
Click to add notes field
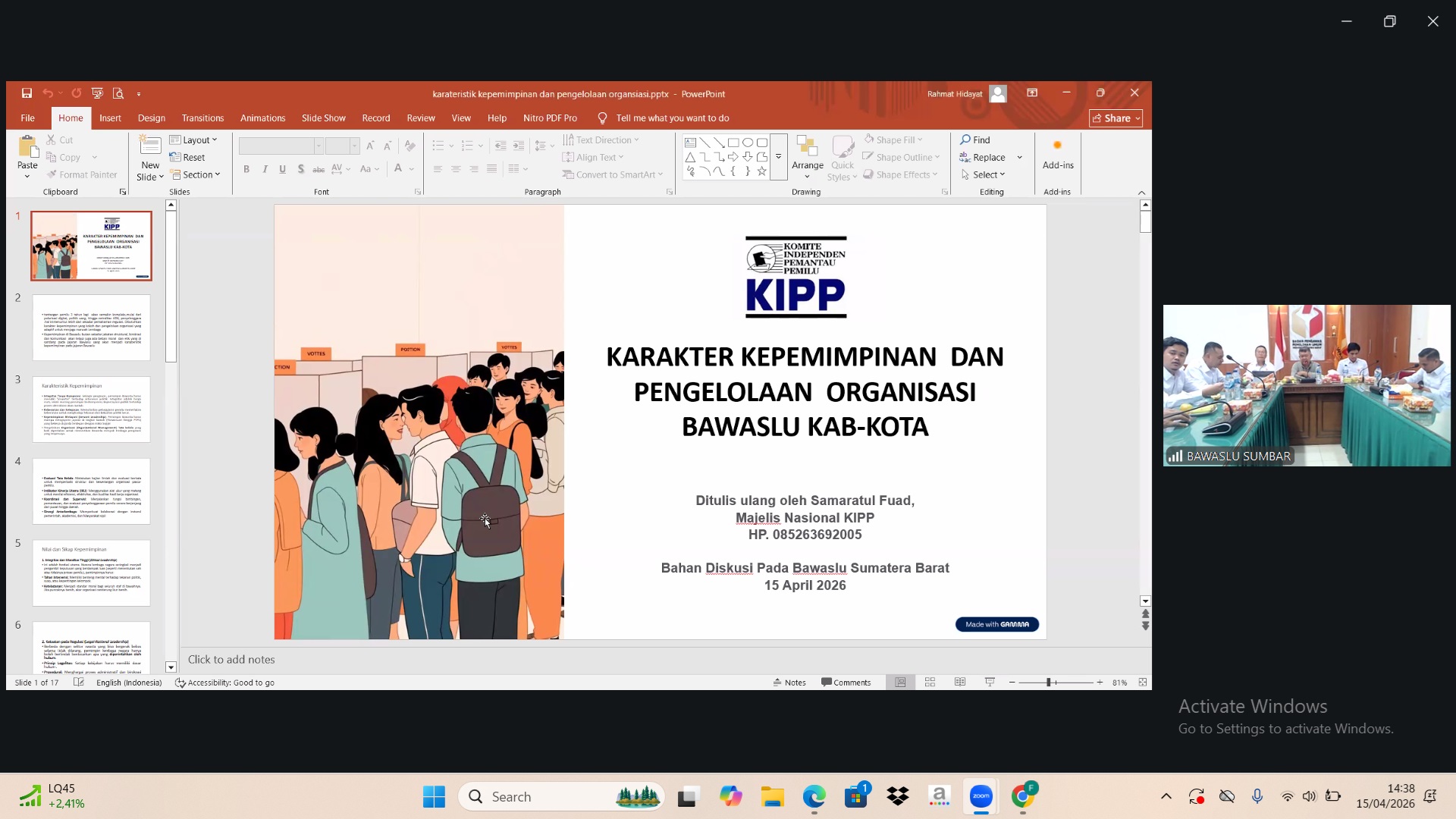pyautogui.click(x=660, y=660)
